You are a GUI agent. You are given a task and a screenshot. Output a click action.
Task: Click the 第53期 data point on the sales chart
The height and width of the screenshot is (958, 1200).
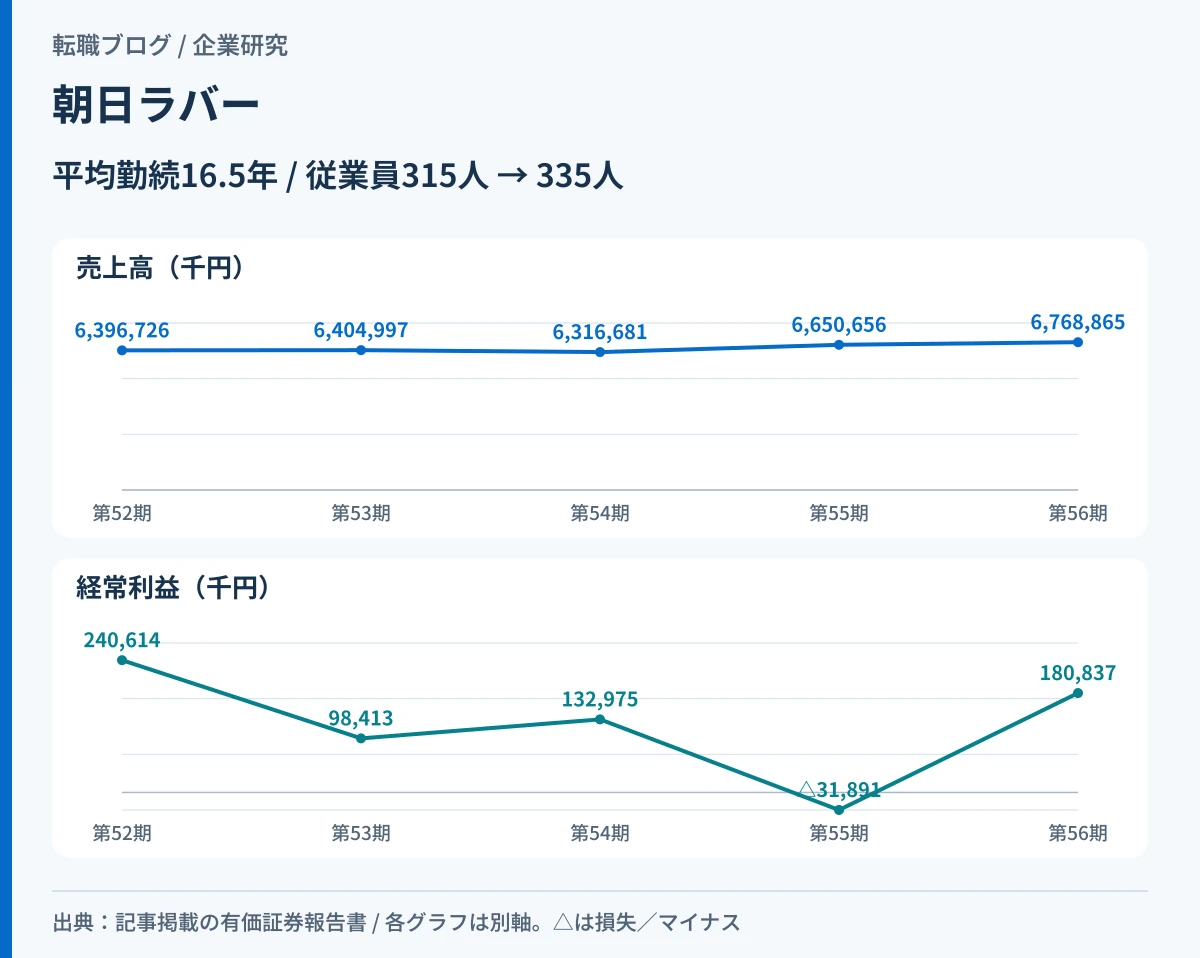click(x=361, y=350)
